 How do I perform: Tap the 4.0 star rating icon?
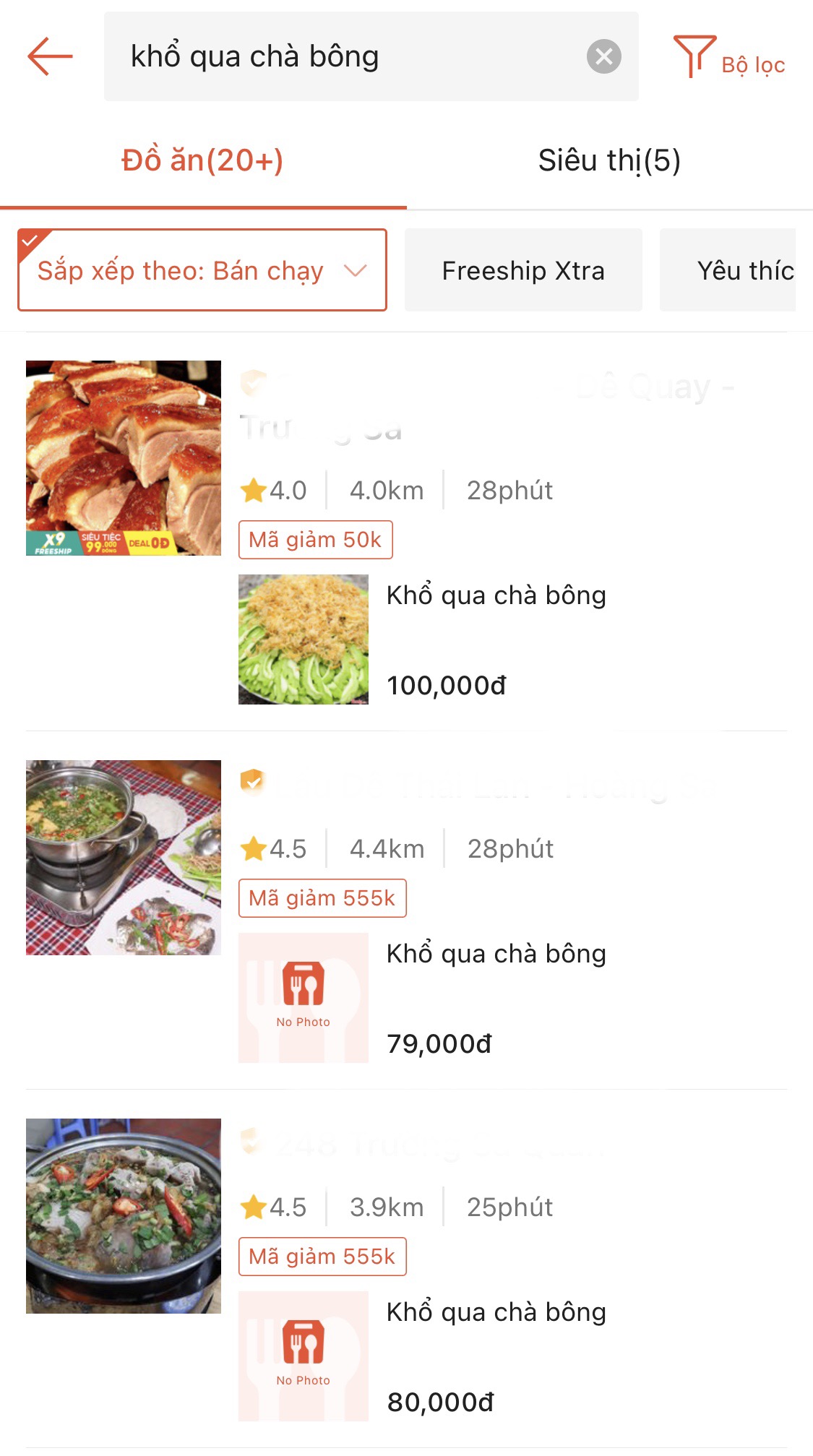pos(254,491)
